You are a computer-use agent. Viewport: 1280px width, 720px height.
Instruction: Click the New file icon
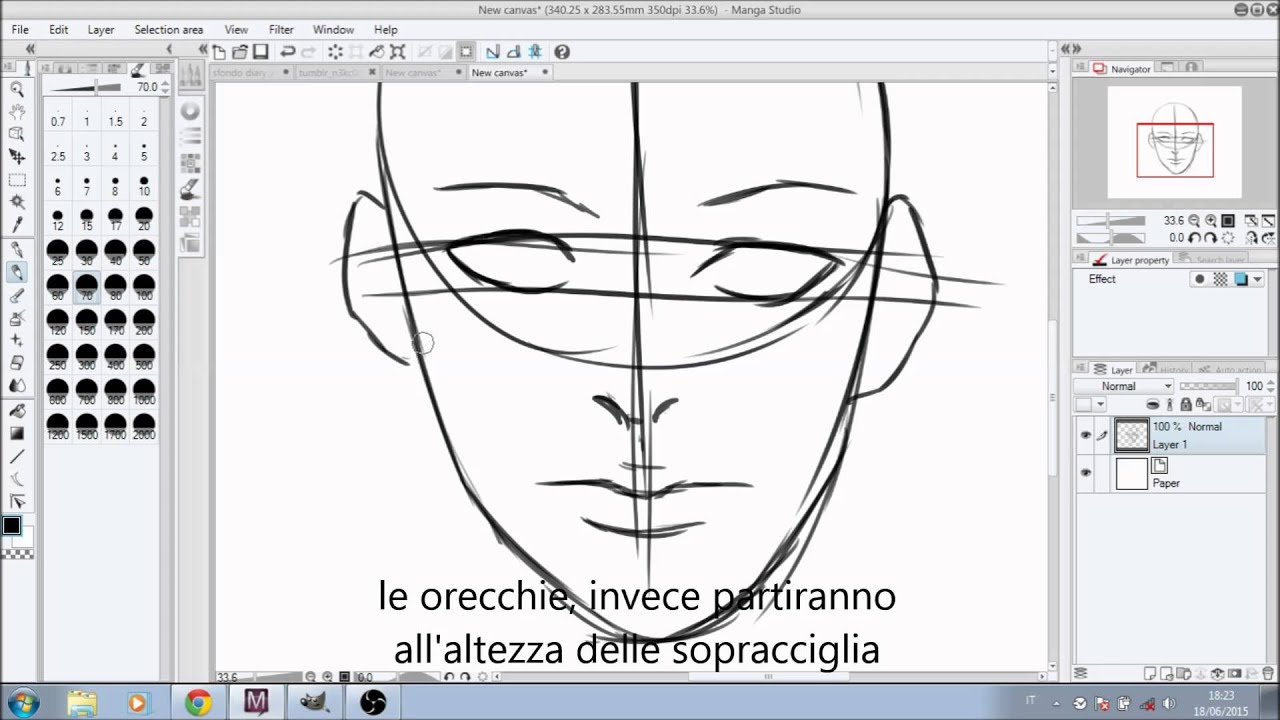pos(219,52)
